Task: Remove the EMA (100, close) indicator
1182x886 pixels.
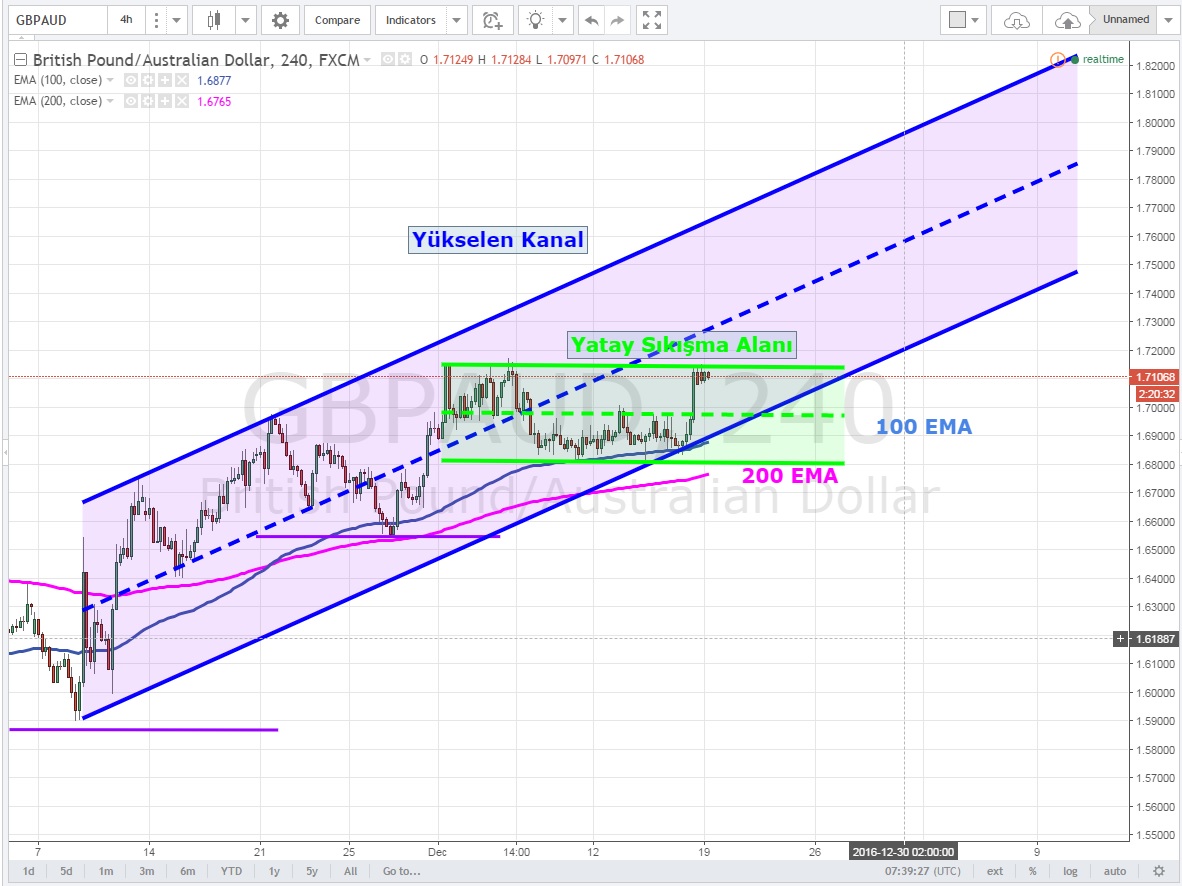Action: point(182,80)
